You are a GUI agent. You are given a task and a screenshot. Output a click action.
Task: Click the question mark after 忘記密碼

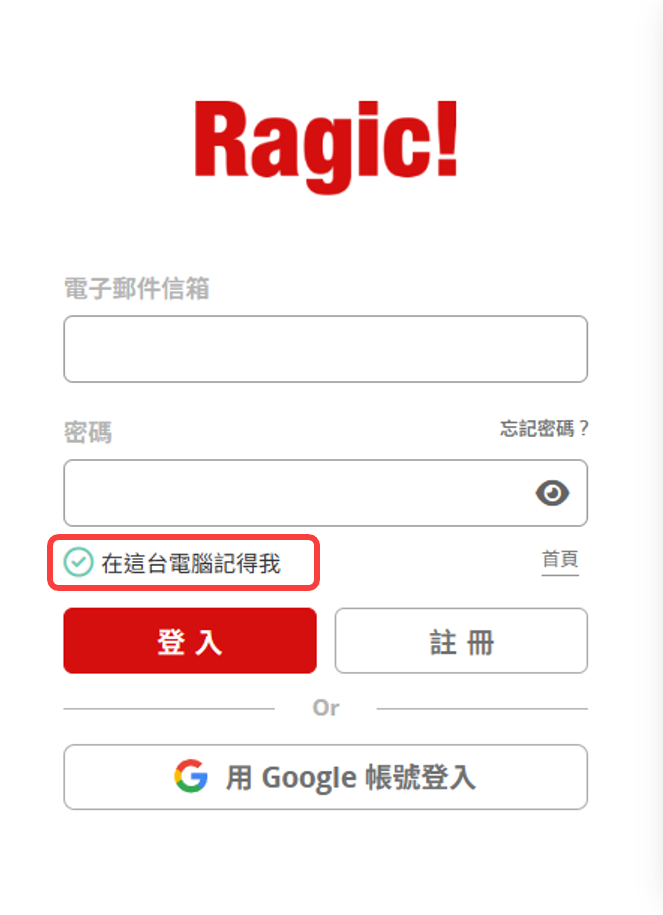click(x=584, y=428)
